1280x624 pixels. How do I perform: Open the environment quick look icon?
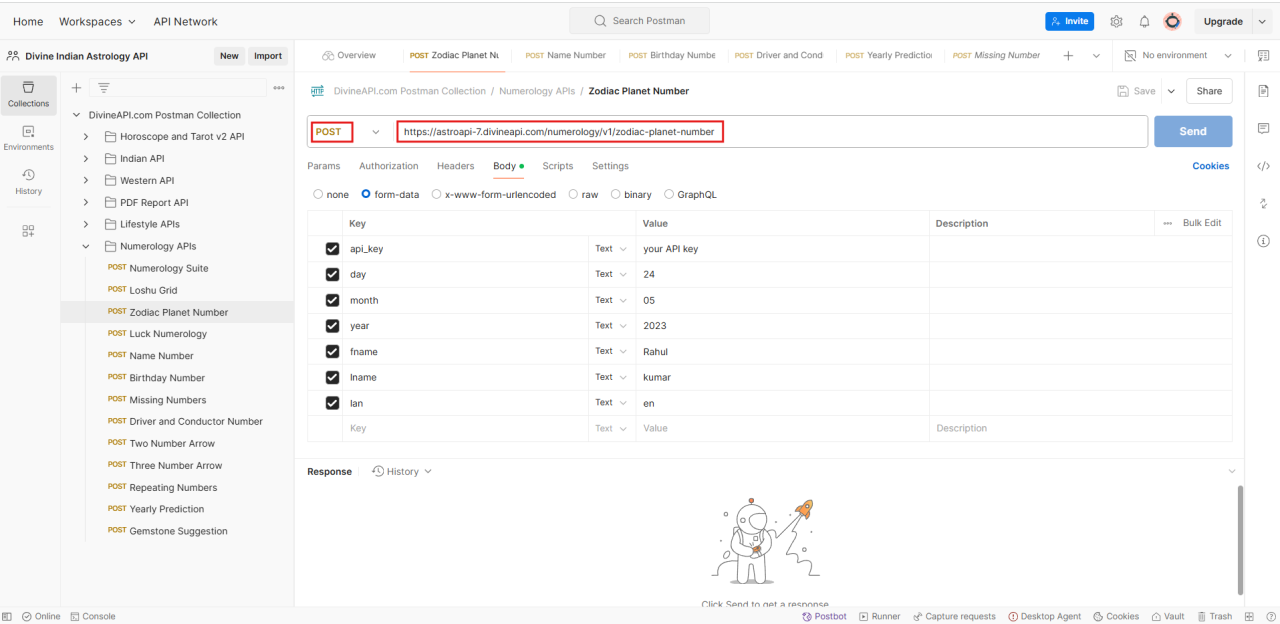coord(1263,56)
